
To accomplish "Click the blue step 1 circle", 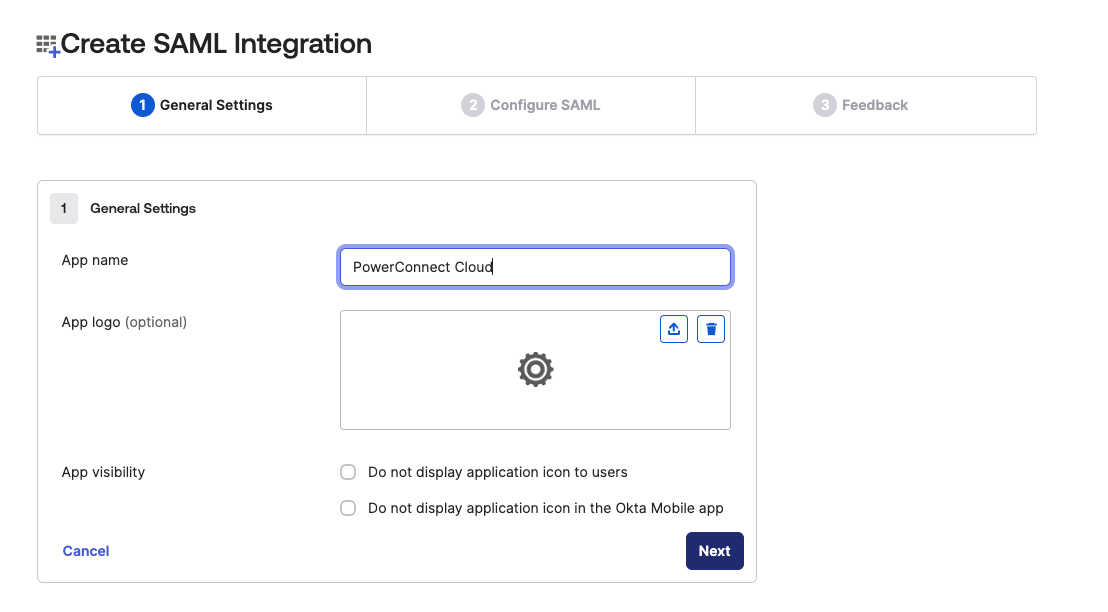I will (142, 105).
